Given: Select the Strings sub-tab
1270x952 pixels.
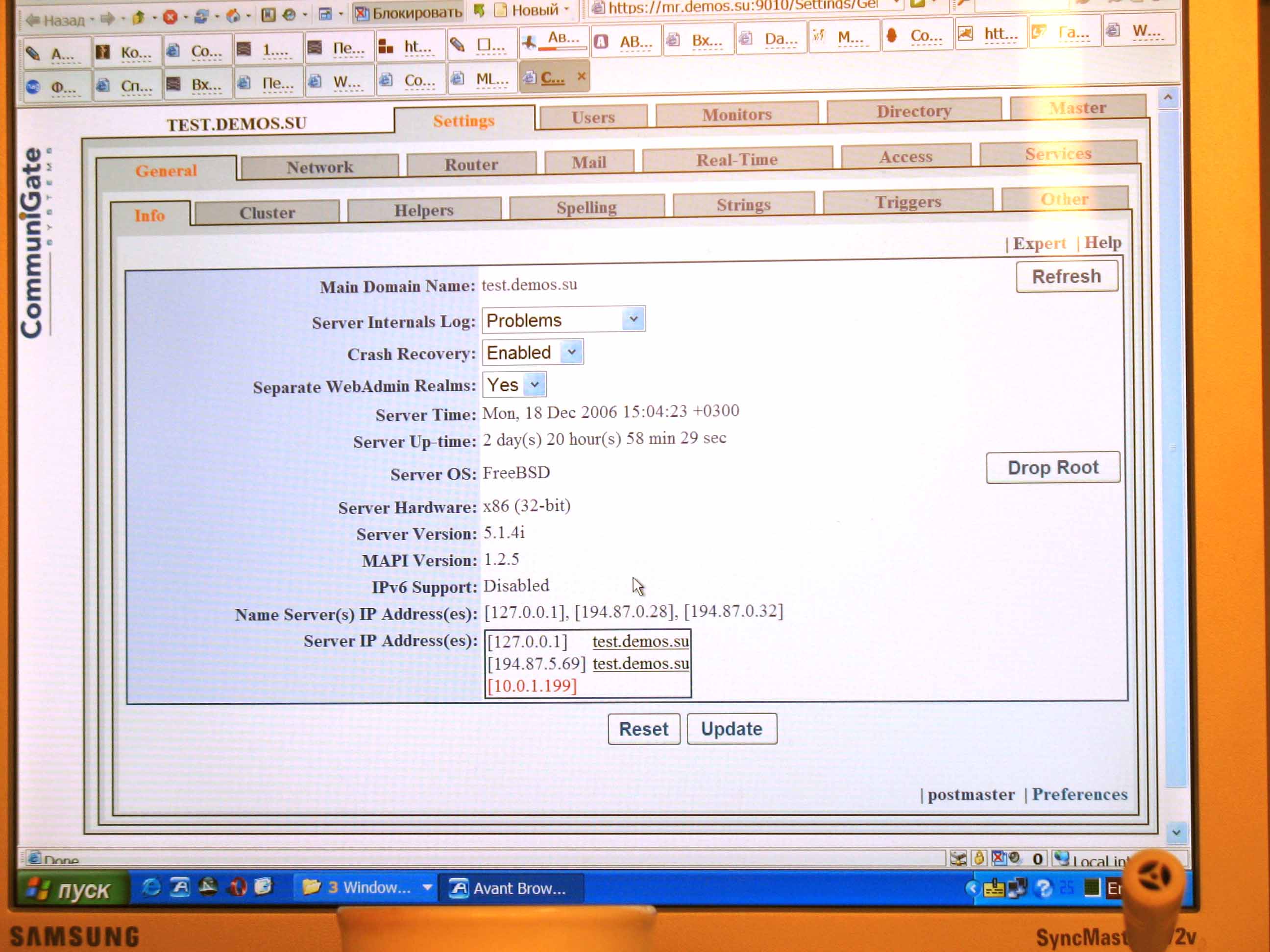Looking at the screenshot, I should point(743,204).
